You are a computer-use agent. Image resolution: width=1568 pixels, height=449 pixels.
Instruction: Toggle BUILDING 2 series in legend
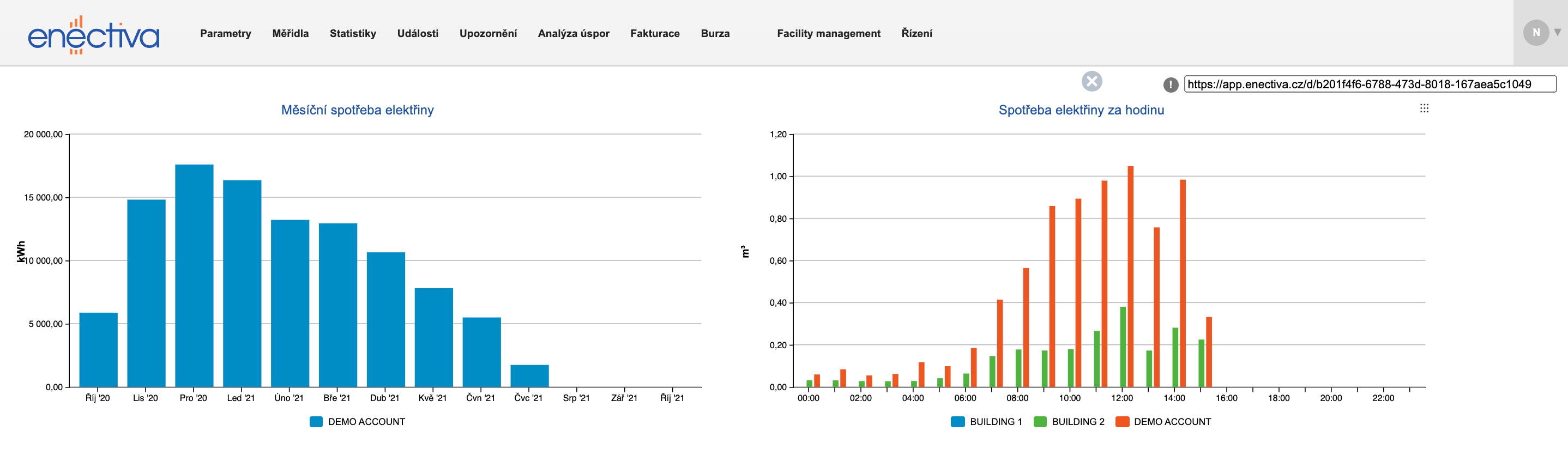point(1077,422)
